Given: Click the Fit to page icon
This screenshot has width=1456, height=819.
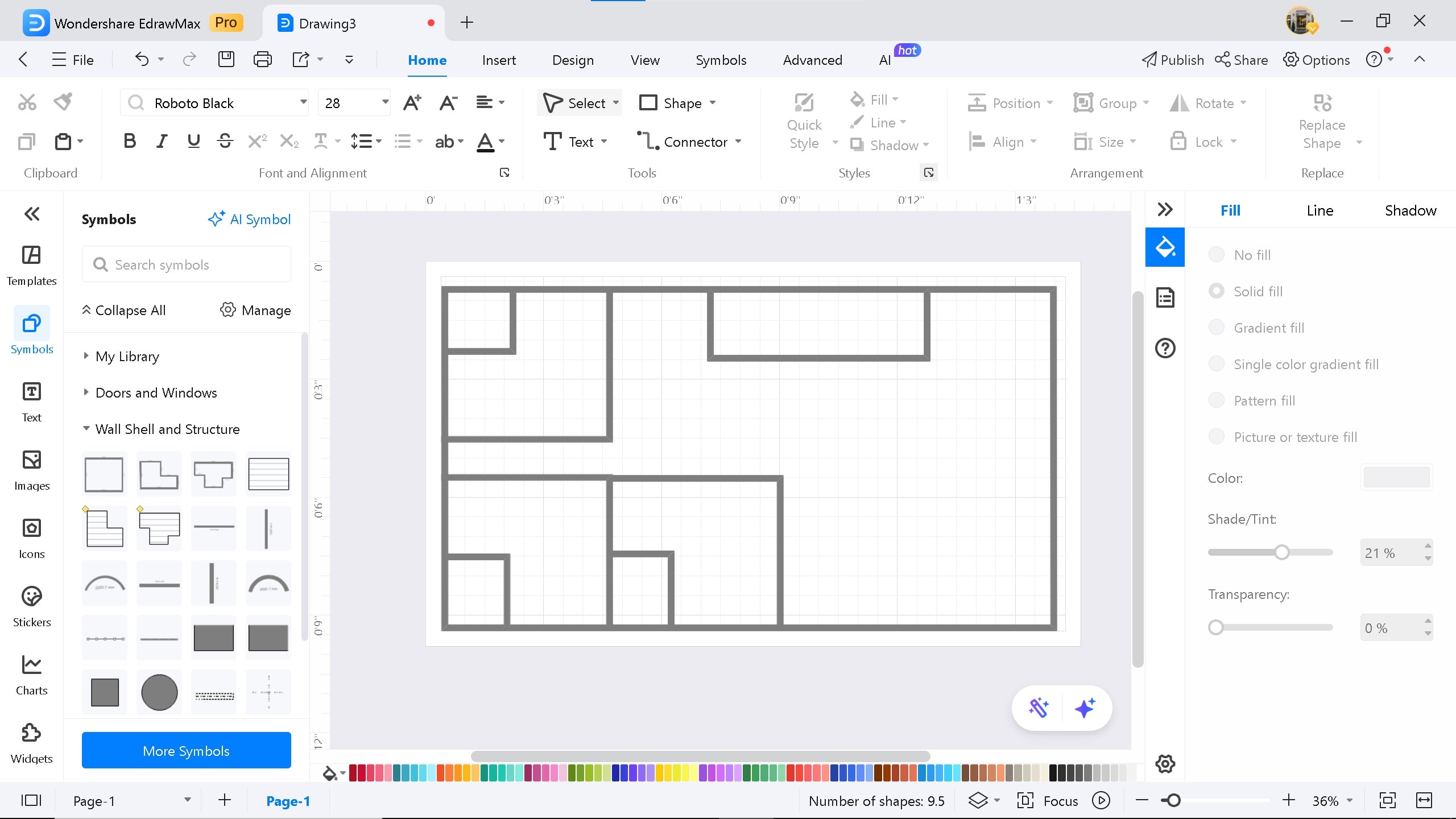Looking at the screenshot, I should pyautogui.click(x=1388, y=801).
